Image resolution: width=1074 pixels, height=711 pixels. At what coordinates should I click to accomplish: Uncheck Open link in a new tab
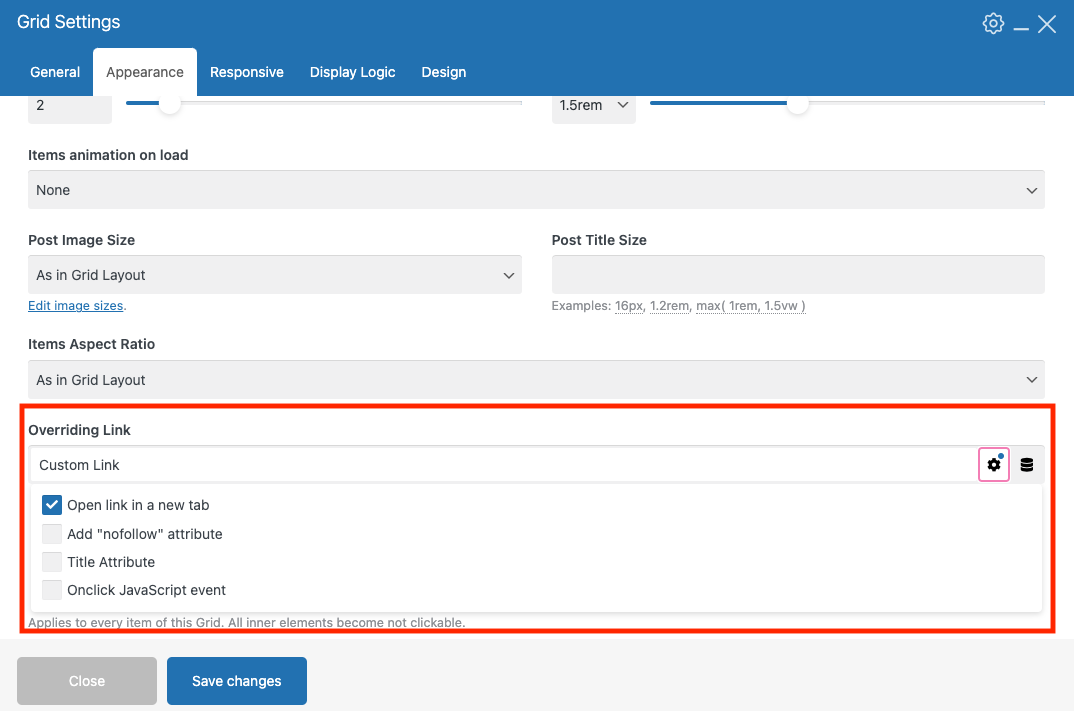point(52,505)
